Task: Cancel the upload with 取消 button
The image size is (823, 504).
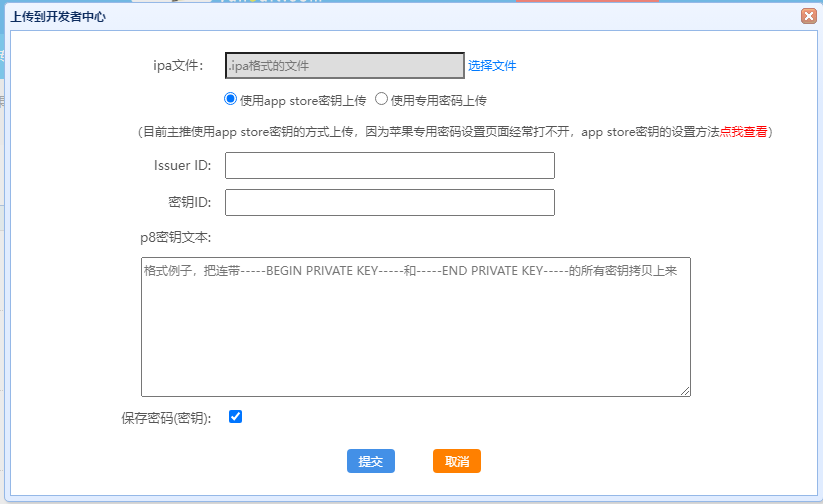Action: 457,461
